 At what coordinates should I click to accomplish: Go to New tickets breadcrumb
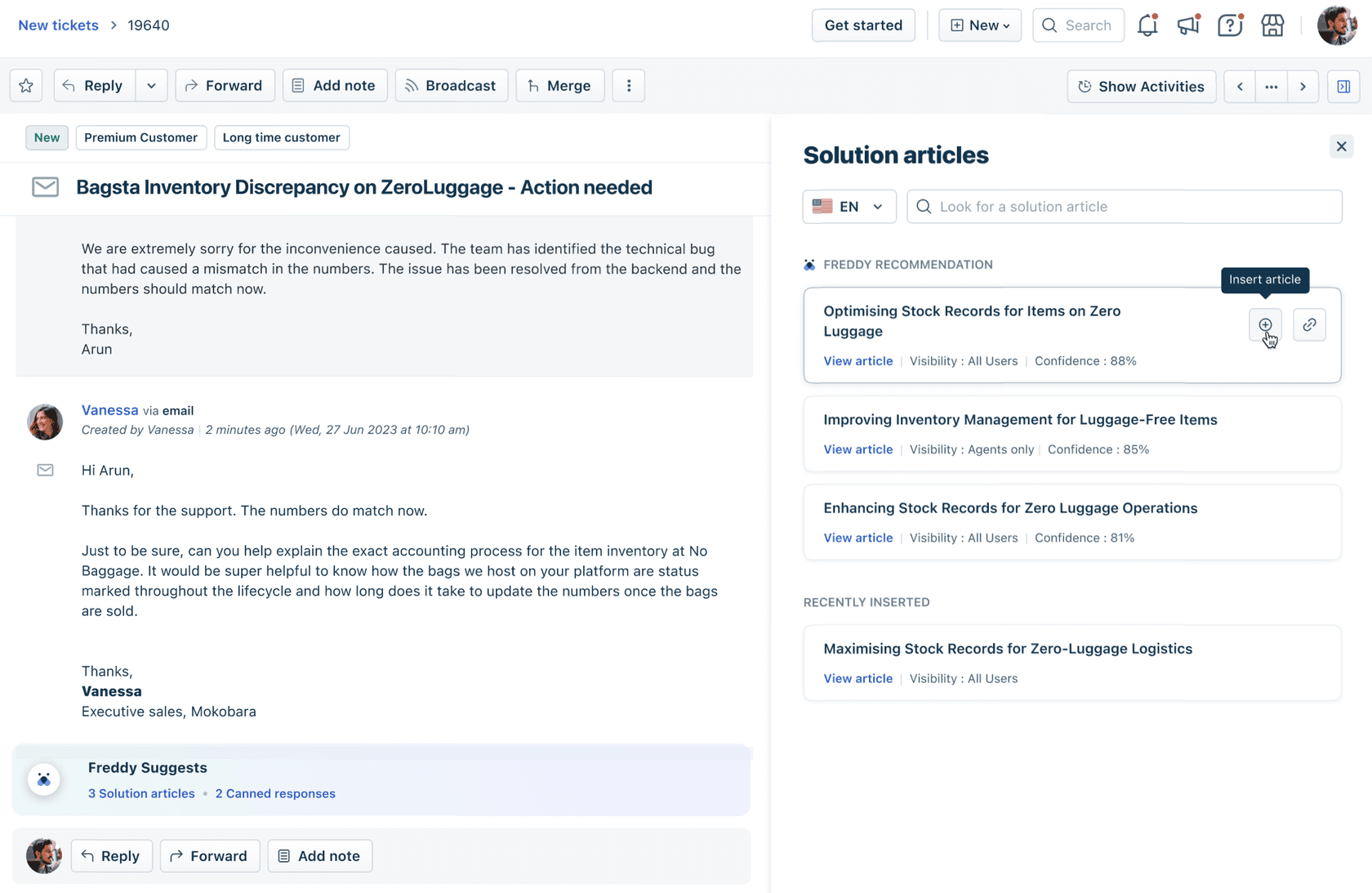coord(58,25)
